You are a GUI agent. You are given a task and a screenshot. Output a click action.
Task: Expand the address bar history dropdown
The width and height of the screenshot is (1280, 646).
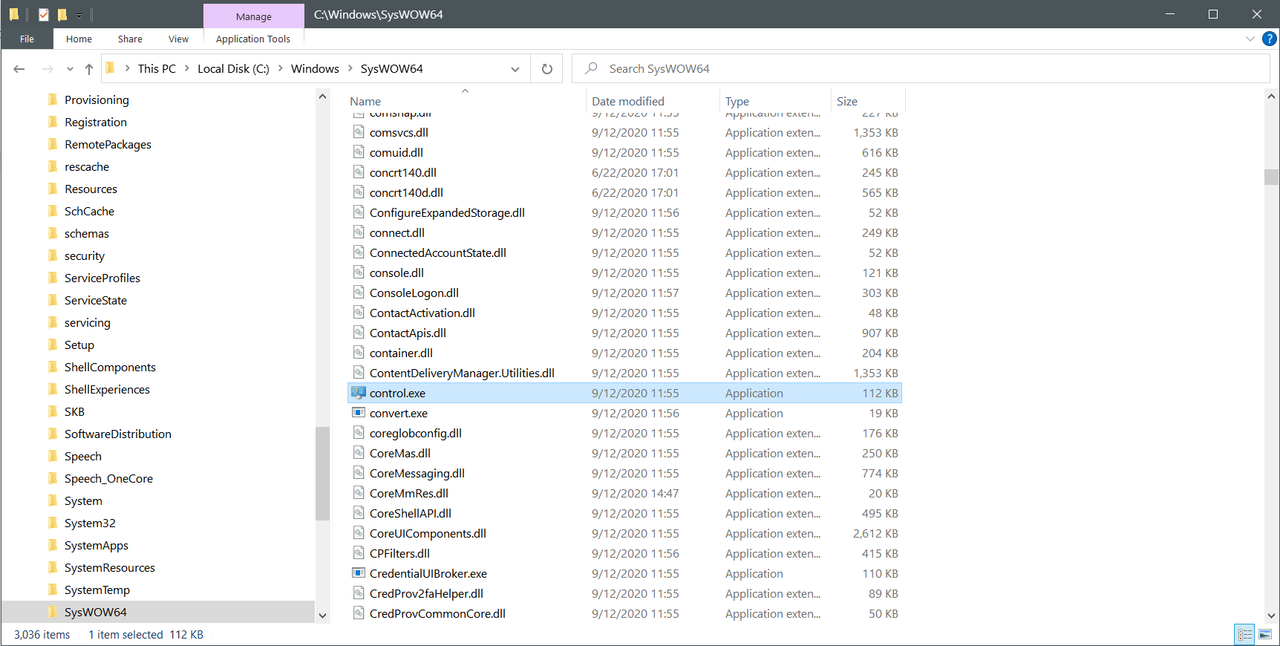515,69
